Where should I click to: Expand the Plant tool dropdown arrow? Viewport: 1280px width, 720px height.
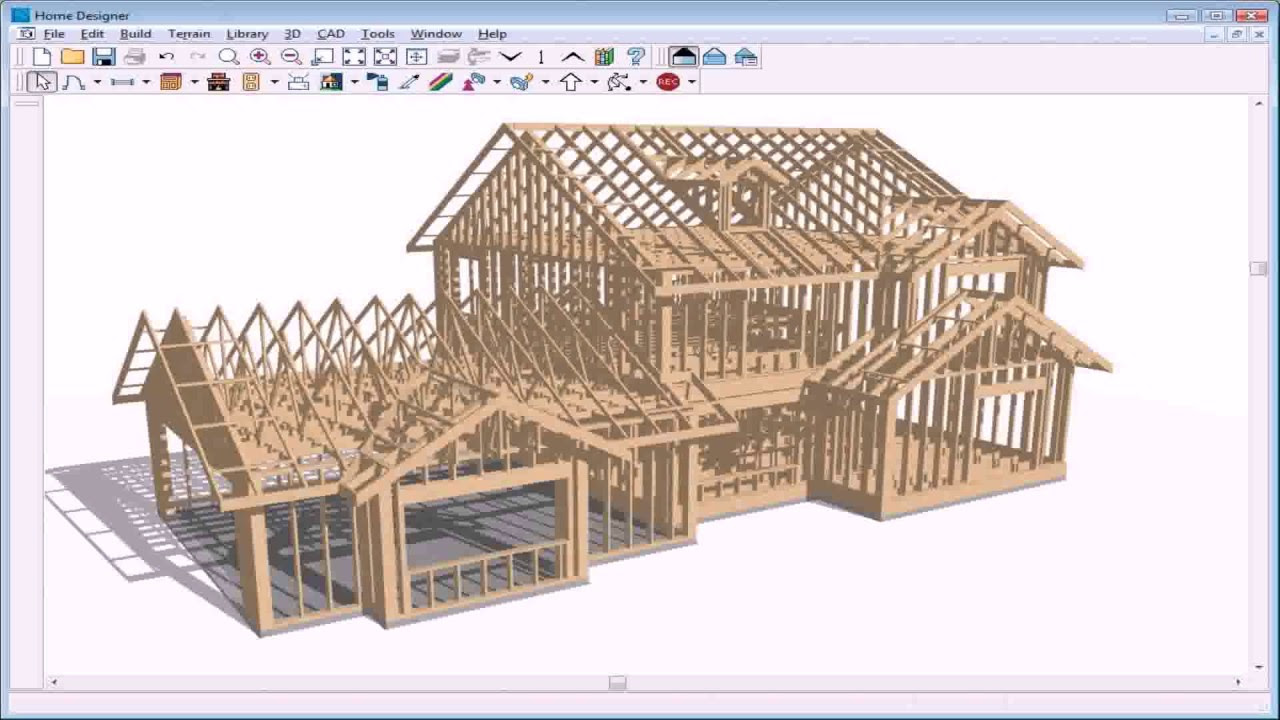[x=497, y=82]
